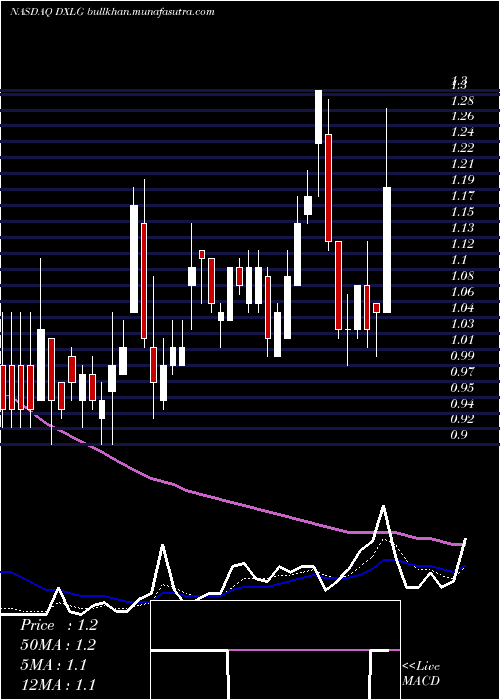Select the 1.24 price axis label
This screenshot has height=700, width=500.
pyautogui.click(x=463, y=133)
